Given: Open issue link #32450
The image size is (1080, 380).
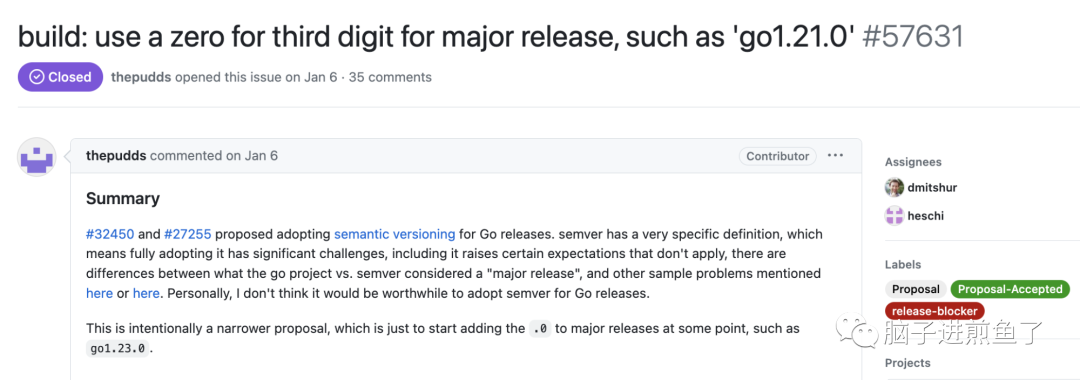Looking at the screenshot, I should 110,233.
